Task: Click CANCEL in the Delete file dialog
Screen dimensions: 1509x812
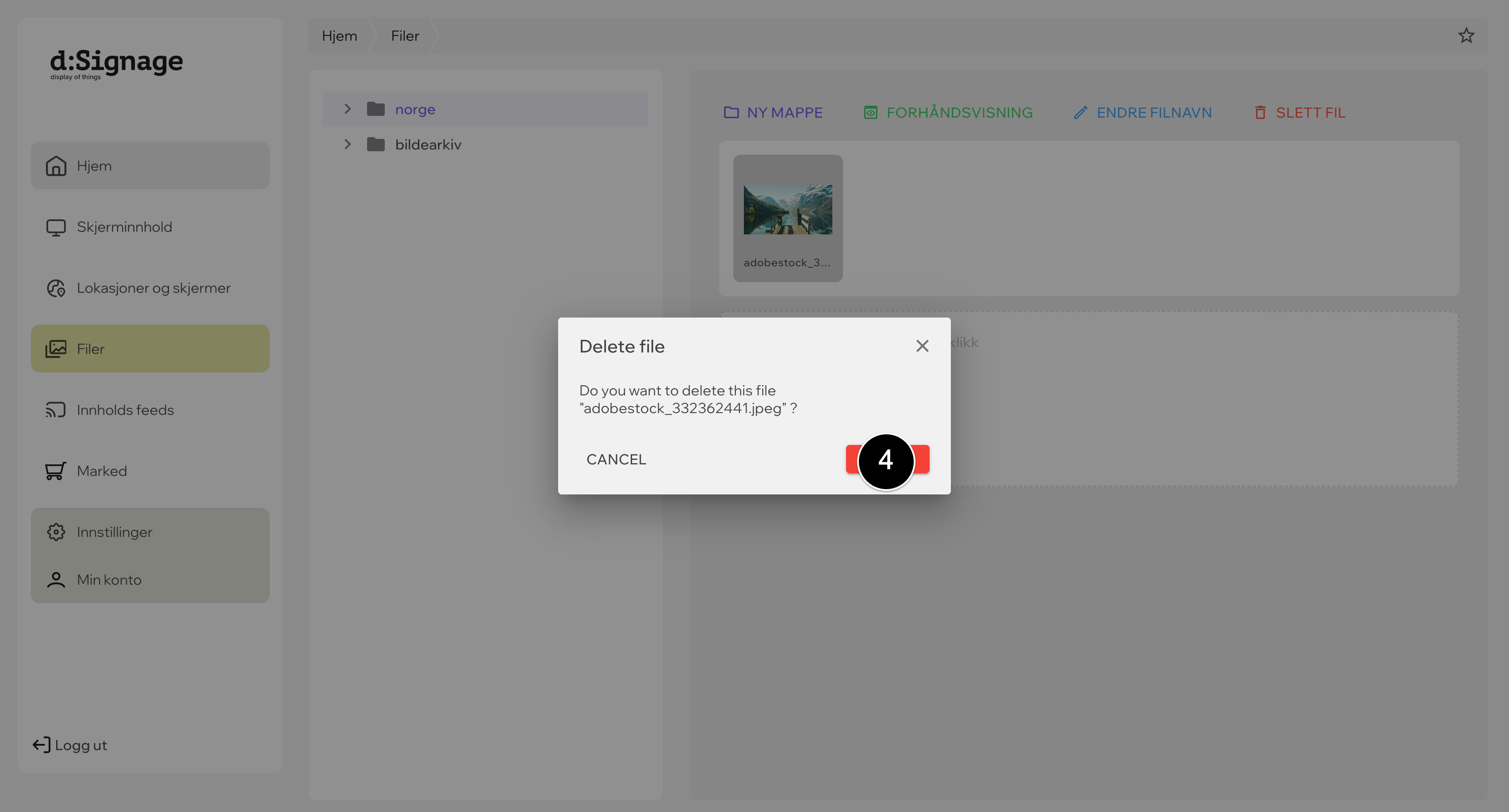Action: [616, 460]
